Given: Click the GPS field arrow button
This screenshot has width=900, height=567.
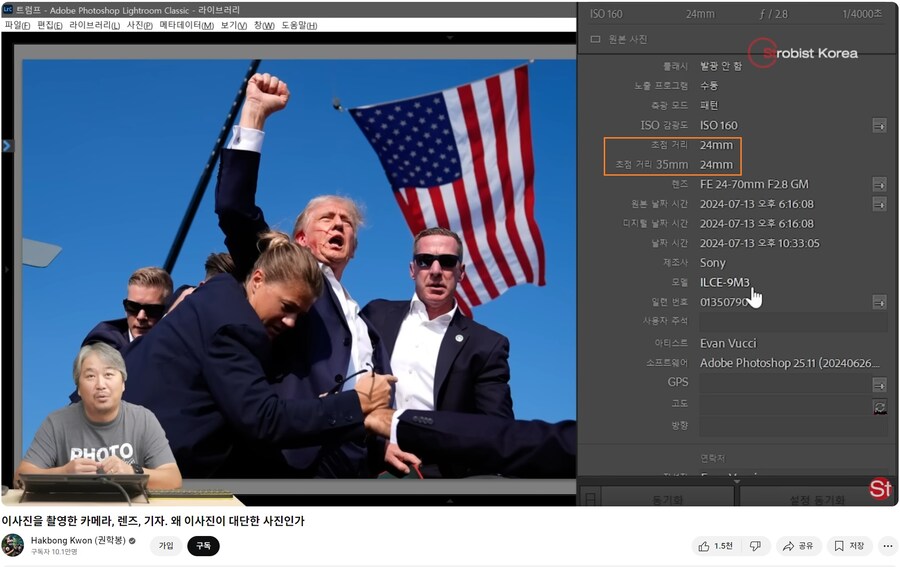Looking at the screenshot, I should (879, 384).
